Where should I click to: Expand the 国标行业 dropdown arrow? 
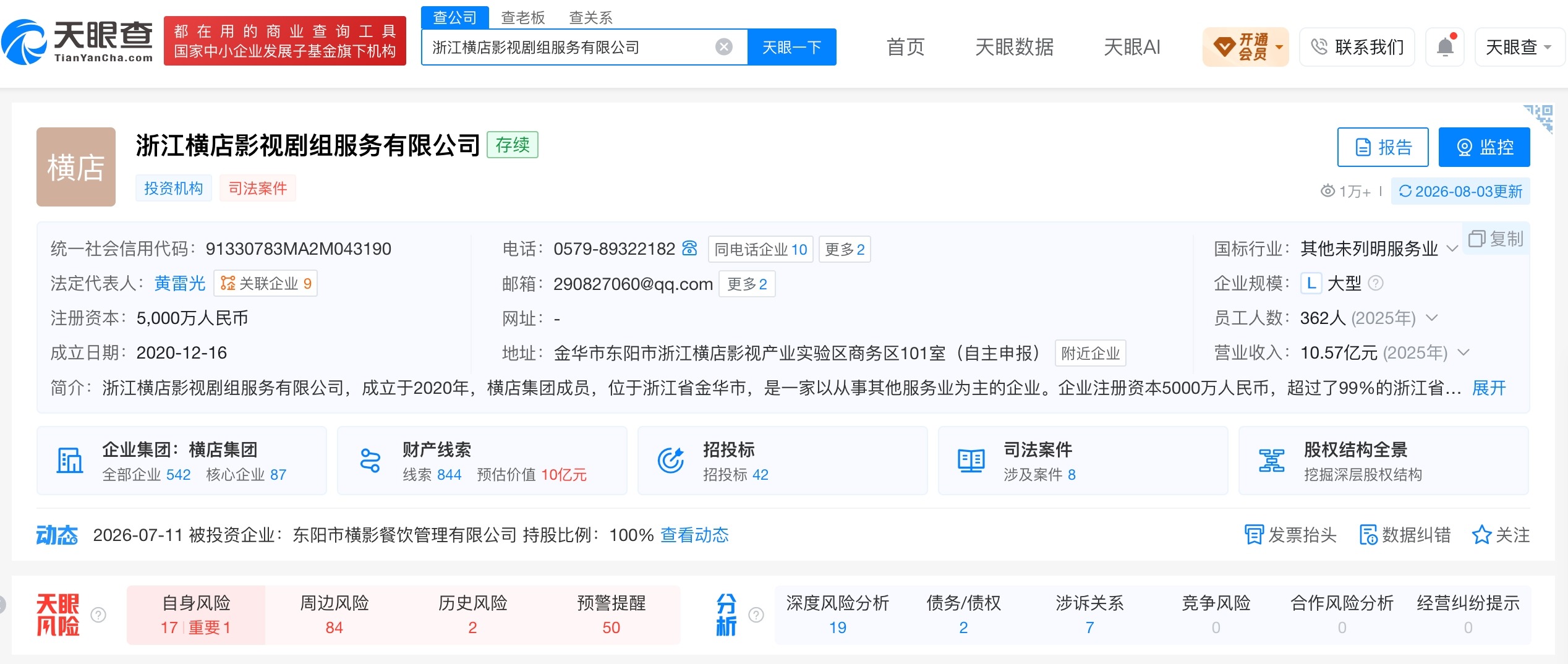[x=1452, y=249]
